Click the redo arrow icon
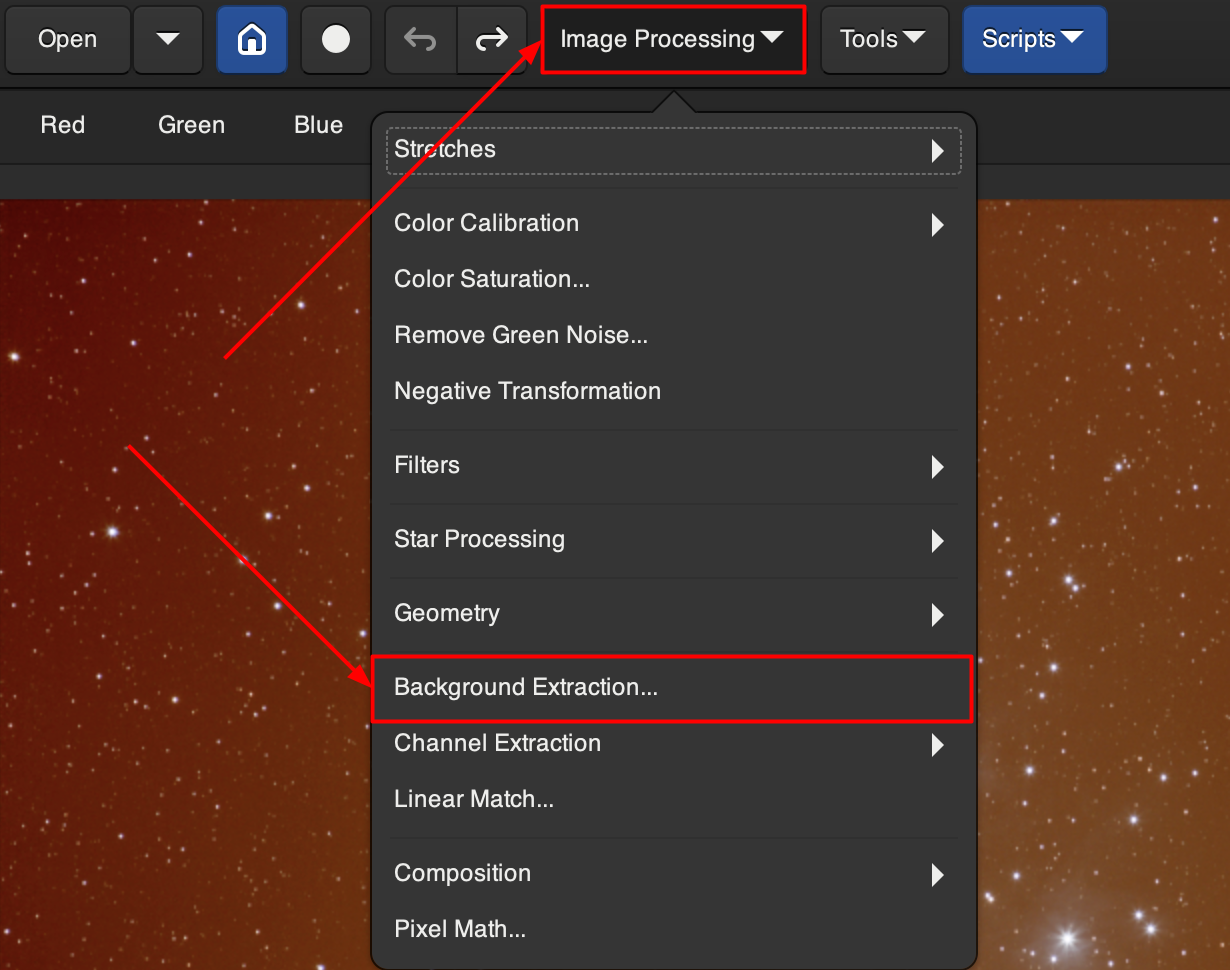The height and width of the screenshot is (970, 1230). tap(491, 40)
